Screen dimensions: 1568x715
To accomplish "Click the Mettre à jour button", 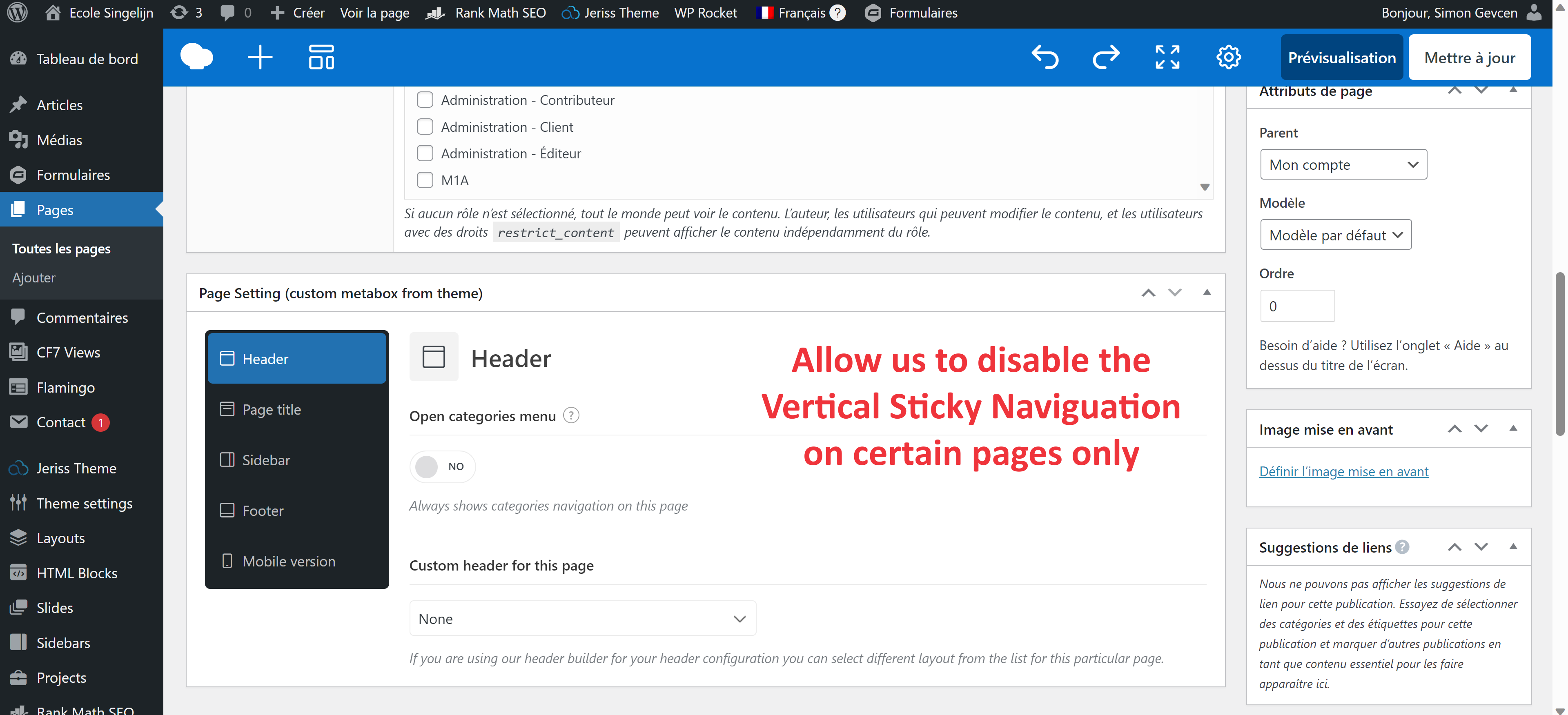I will pos(1470,57).
